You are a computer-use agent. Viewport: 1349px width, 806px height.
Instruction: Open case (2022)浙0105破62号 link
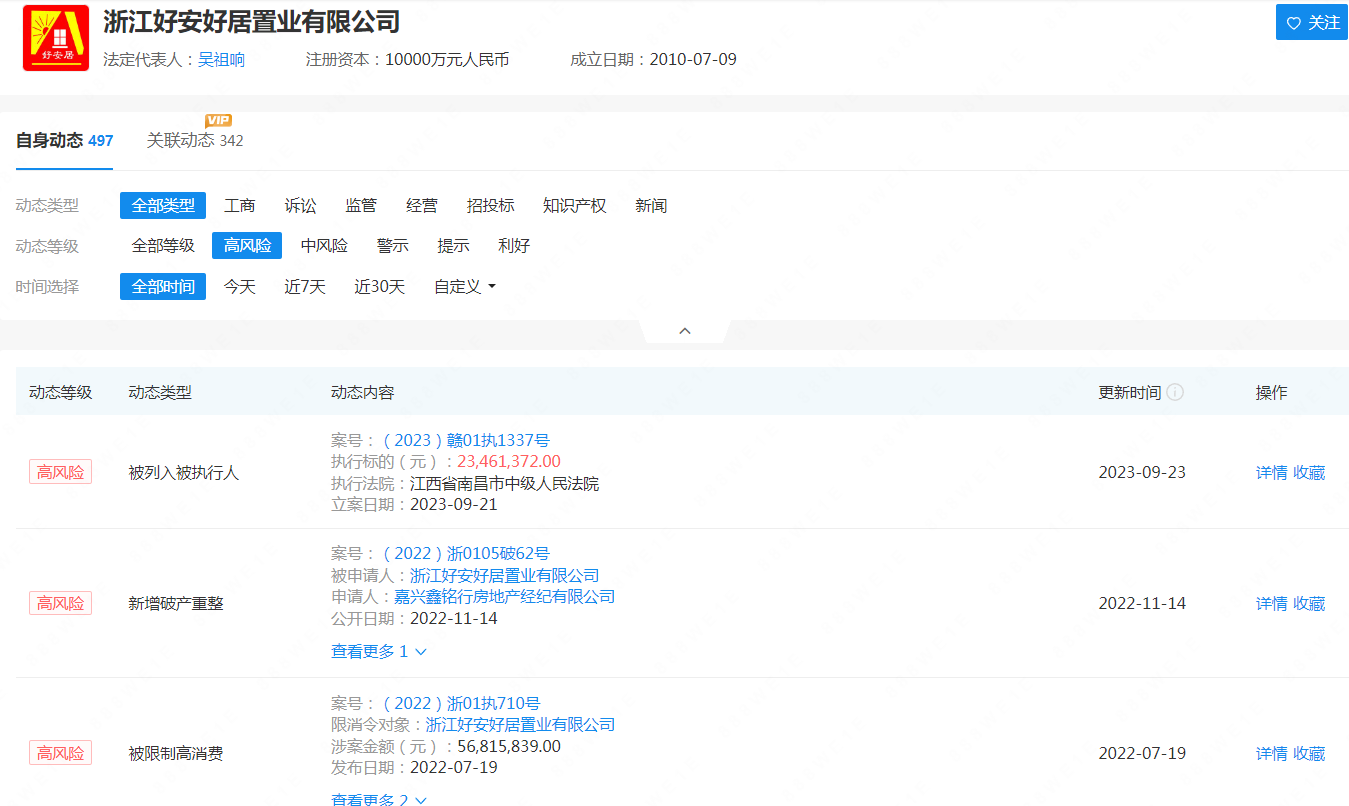click(466, 553)
